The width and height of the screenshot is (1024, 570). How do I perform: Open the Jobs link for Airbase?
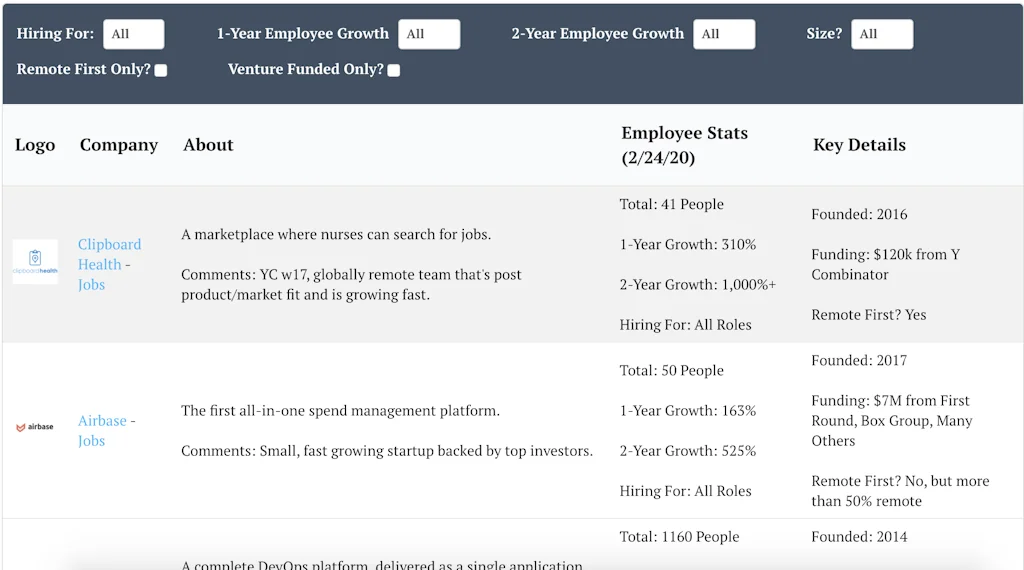tap(91, 441)
